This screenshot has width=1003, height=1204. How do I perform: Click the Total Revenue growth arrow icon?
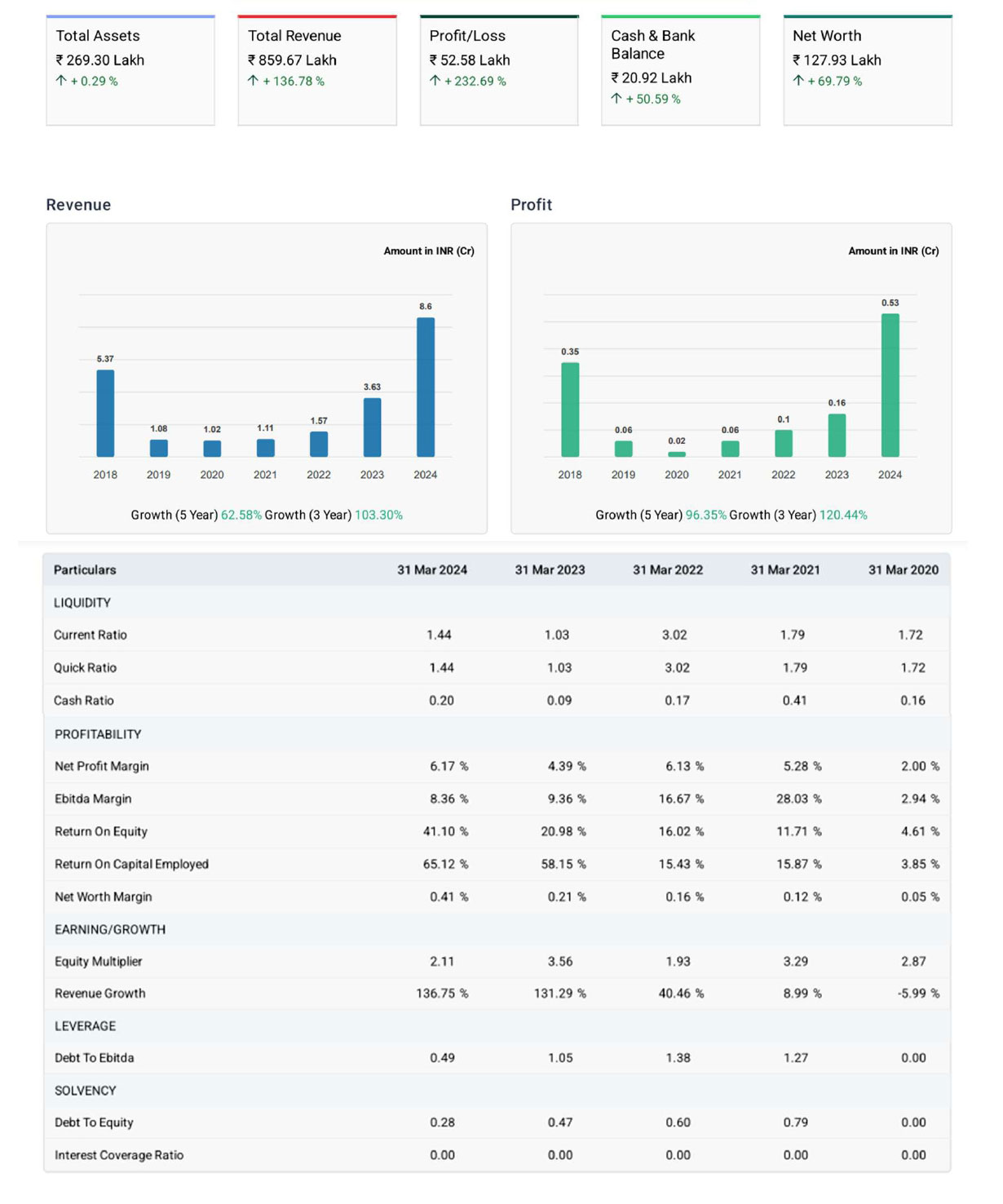click(x=253, y=81)
